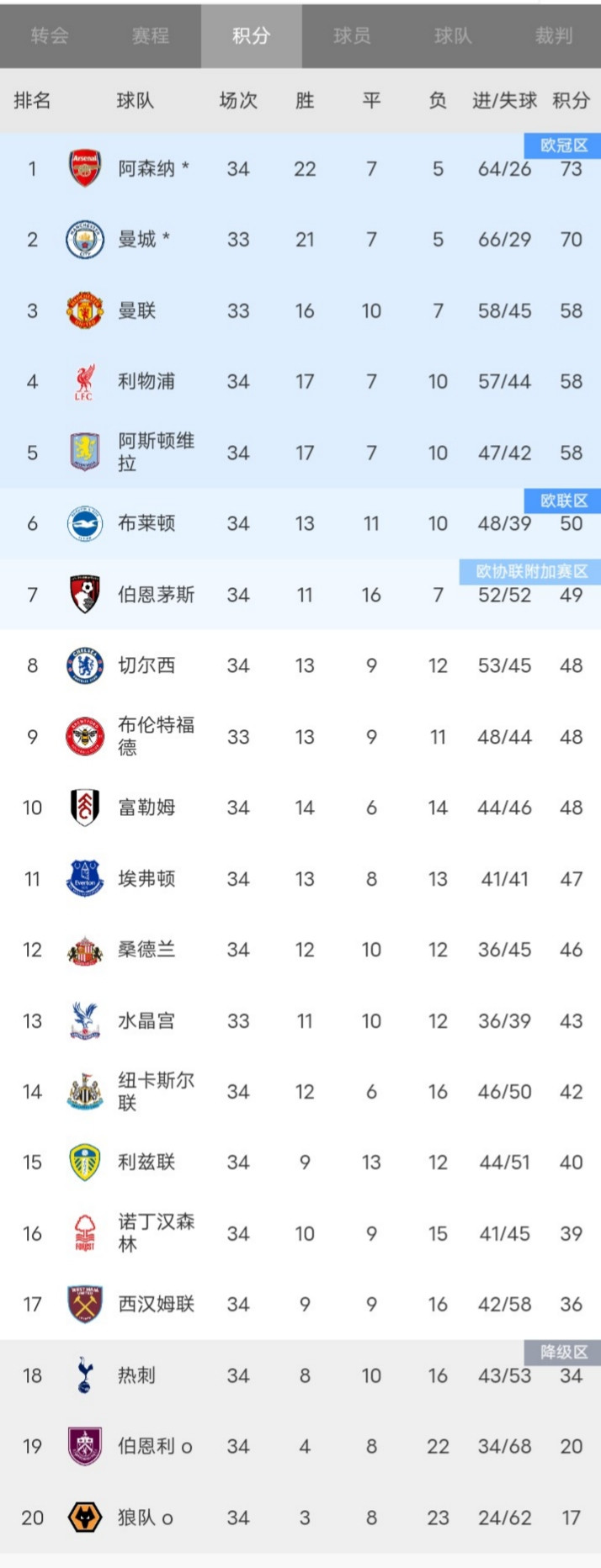Open the 赛程 tab
Image resolution: width=601 pixels, height=1568 pixels.
click(151, 35)
